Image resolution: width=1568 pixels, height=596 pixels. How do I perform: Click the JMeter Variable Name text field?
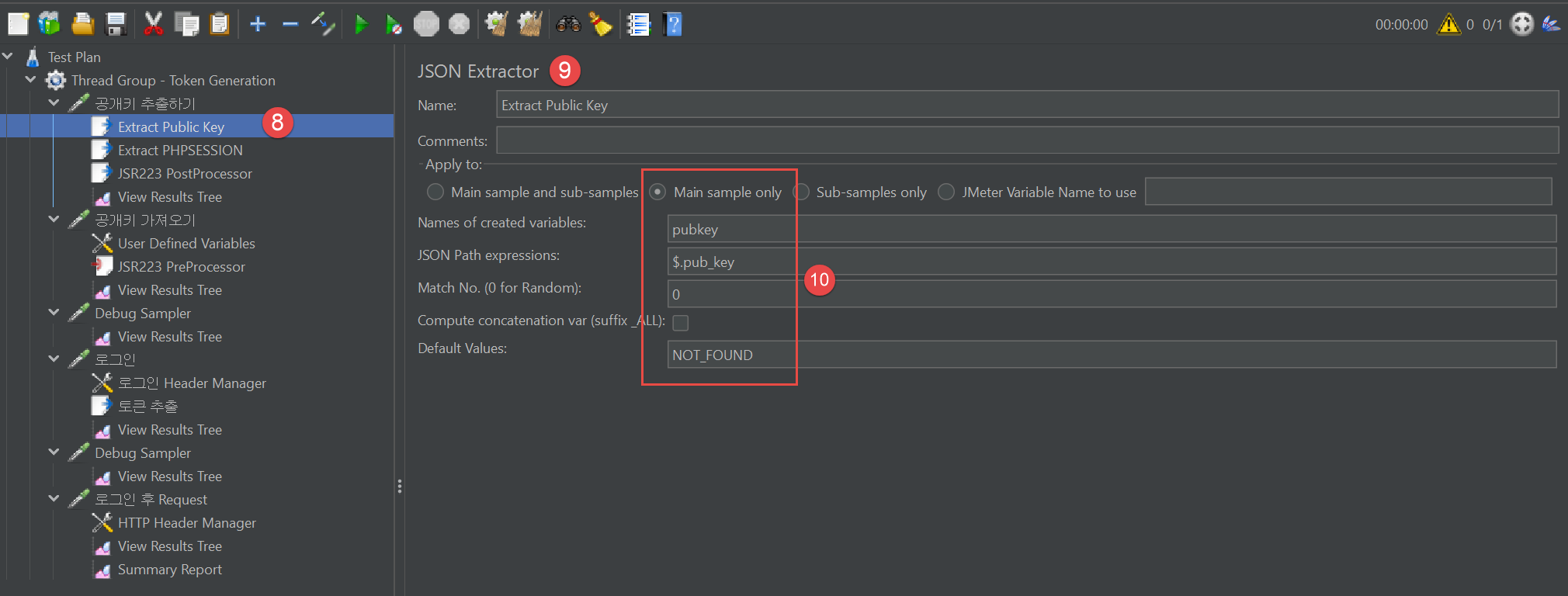[1348, 192]
